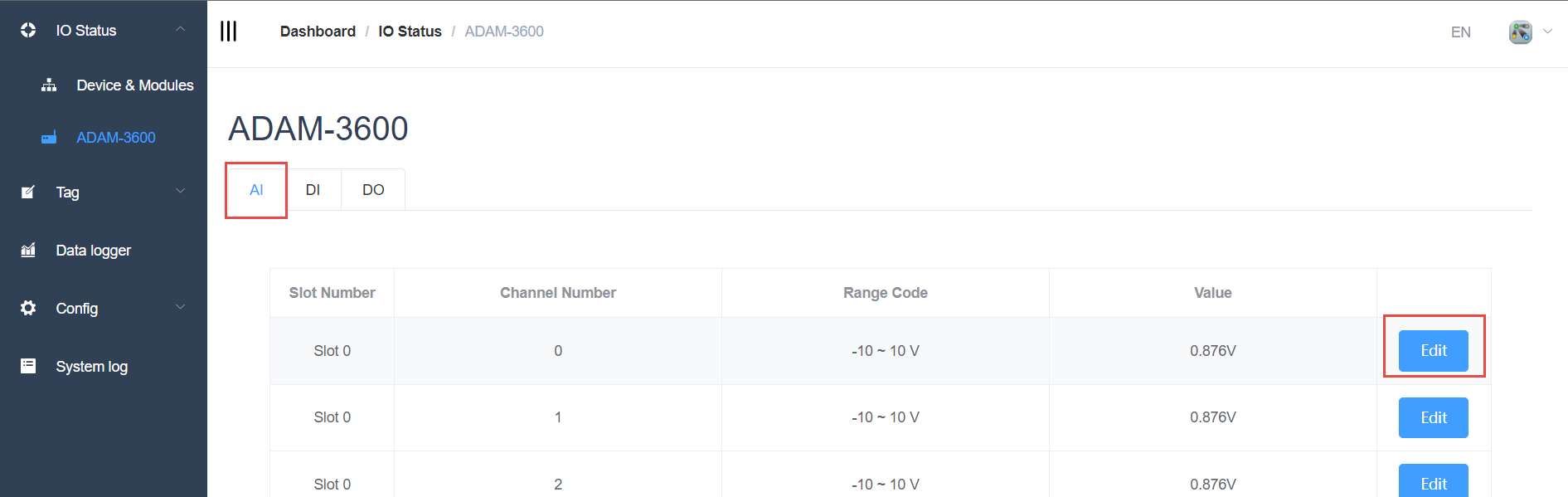
Task: Open the user account dropdown arrow
Action: (1547, 32)
